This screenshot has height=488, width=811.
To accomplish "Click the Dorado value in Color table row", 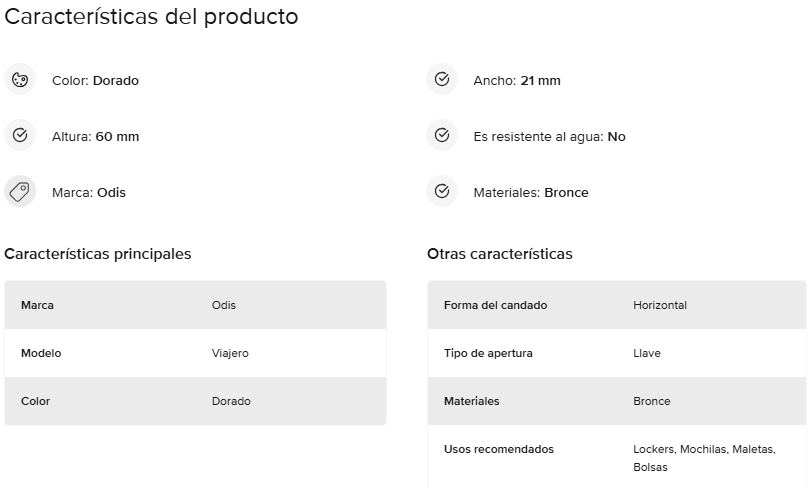I will [231, 401].
